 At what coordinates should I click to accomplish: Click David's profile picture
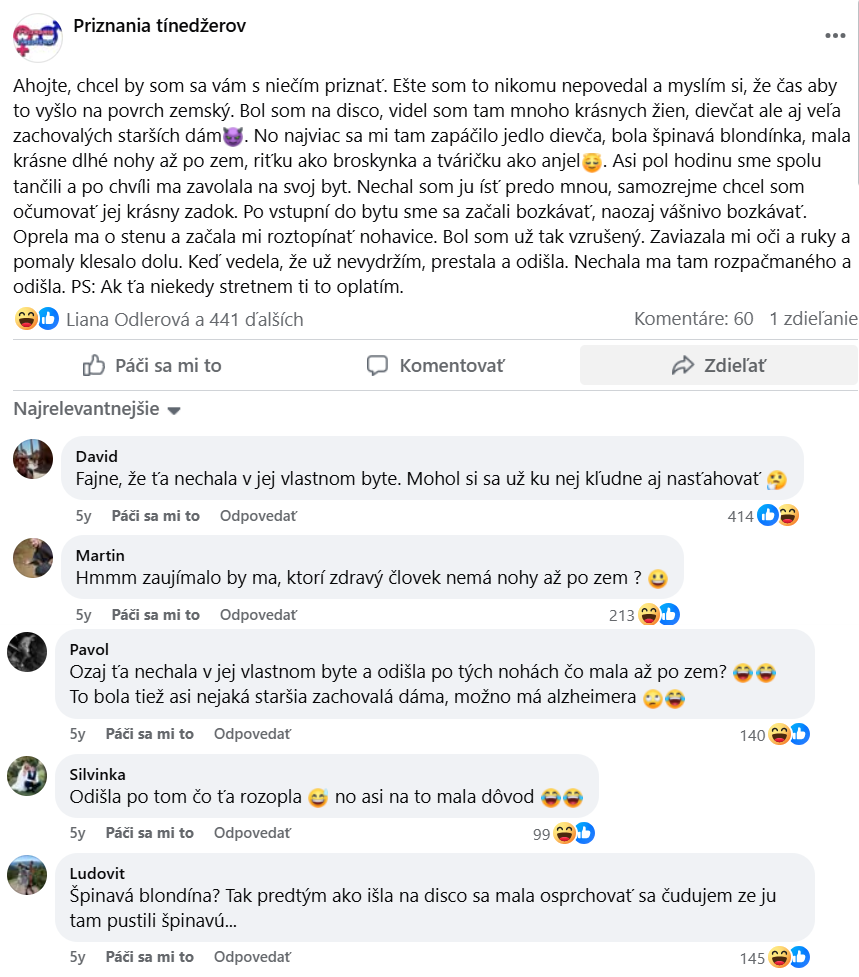[x=33, y=460]
